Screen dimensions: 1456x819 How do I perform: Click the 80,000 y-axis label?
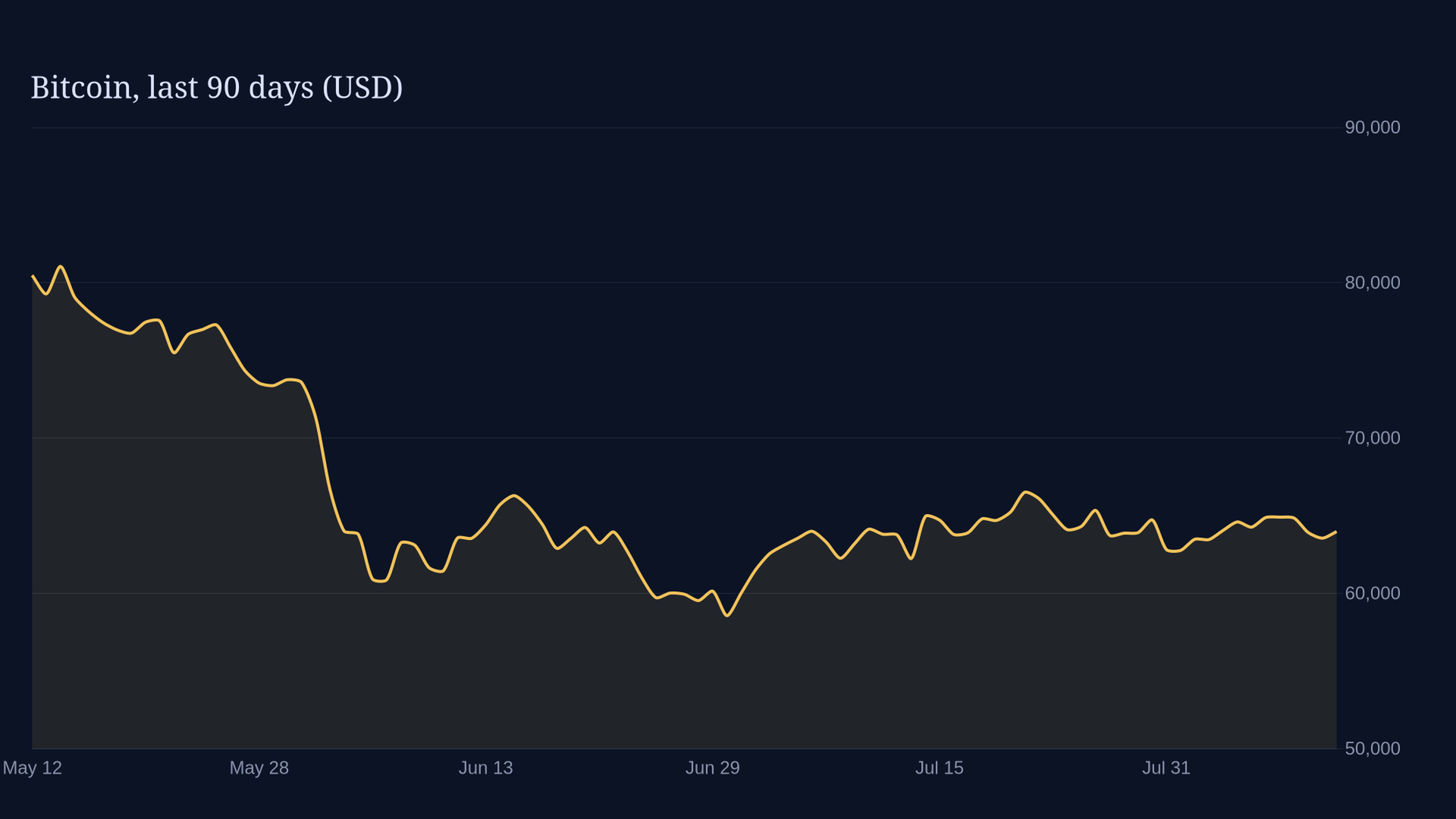tap(1373, 283)
